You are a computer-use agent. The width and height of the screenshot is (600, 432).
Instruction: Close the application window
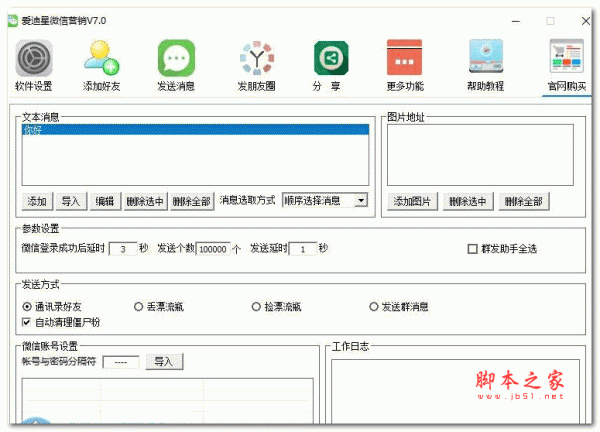click(x=585, y=21)
